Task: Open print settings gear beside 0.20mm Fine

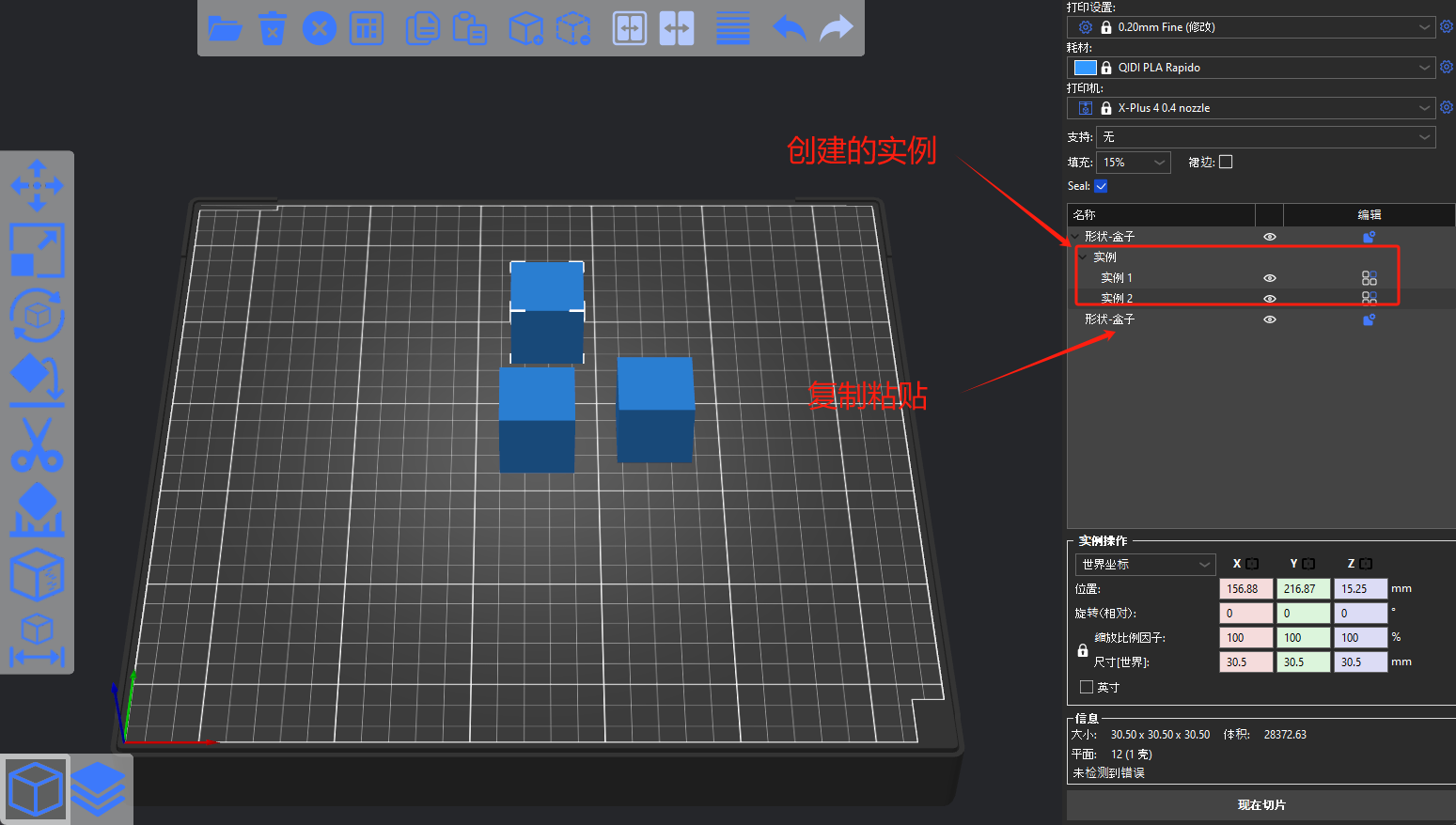Action: coord(1447,26)
